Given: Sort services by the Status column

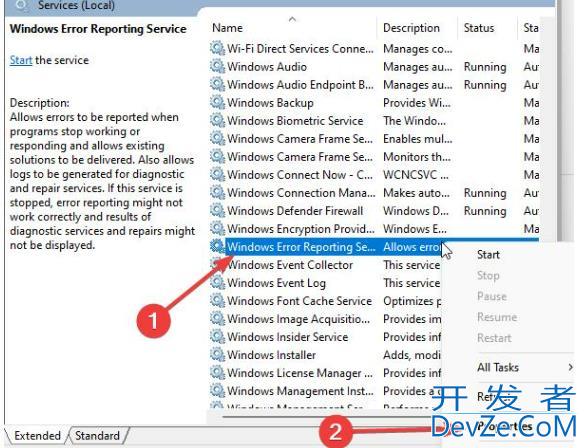Looking at the screenshot, I should (x=479, y=28).
